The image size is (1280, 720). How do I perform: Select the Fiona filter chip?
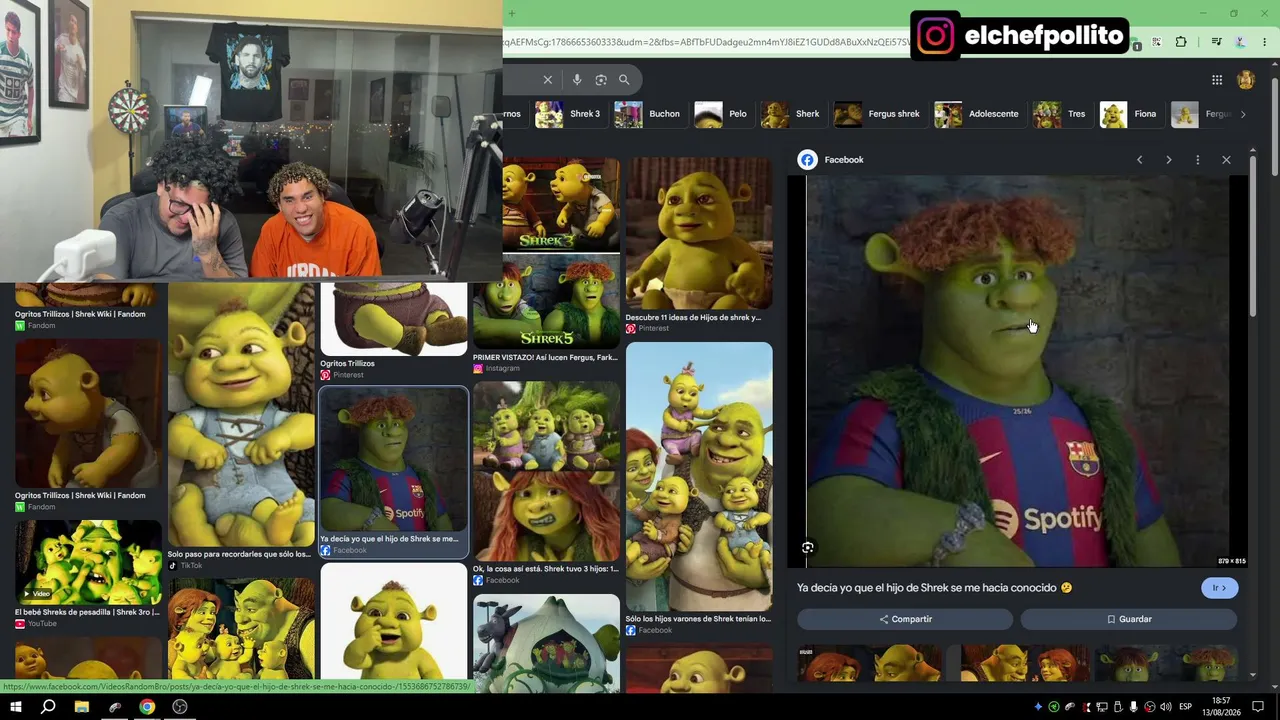pyautogui.click(x=1130, y=114)
